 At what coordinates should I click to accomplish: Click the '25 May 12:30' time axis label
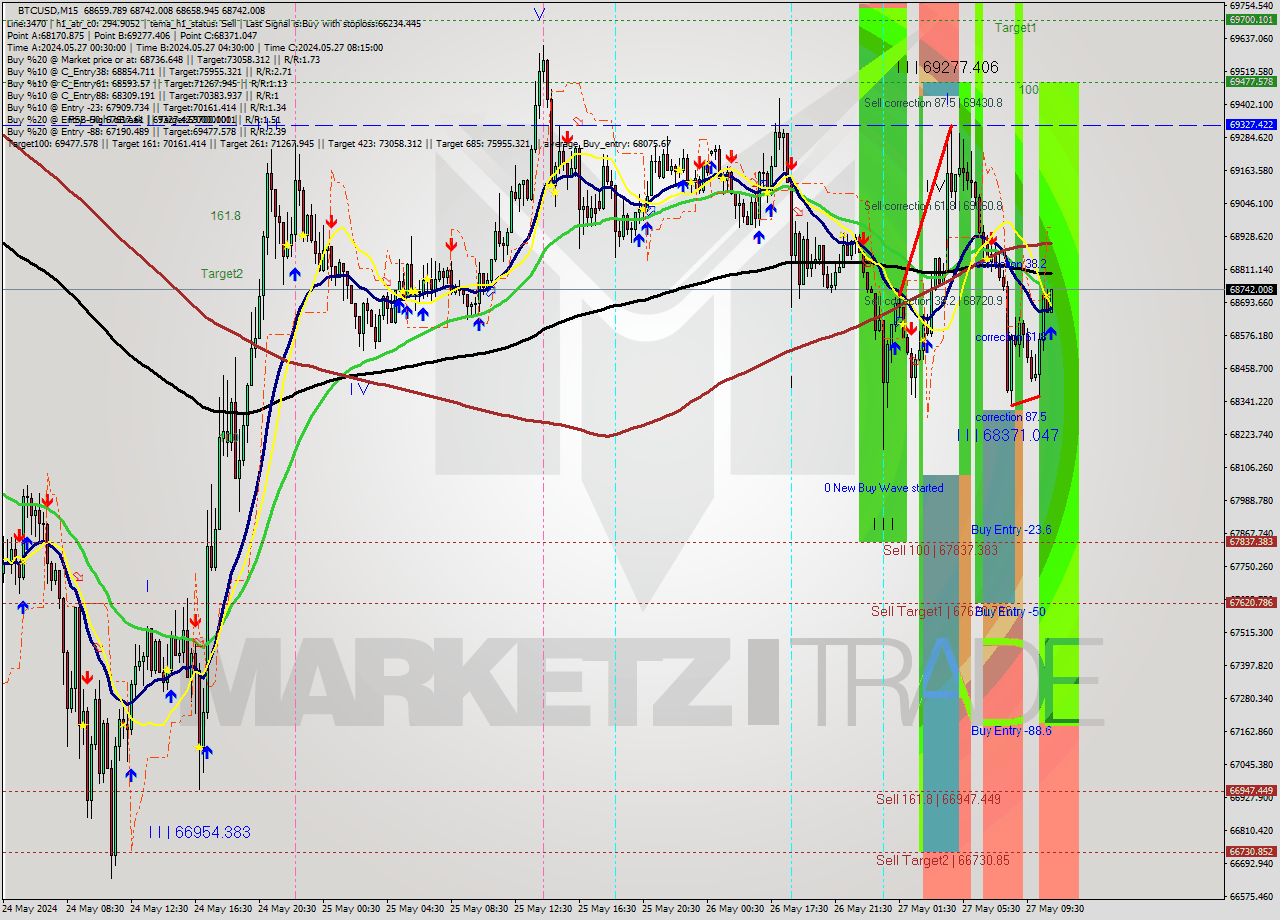coord(545,909)
